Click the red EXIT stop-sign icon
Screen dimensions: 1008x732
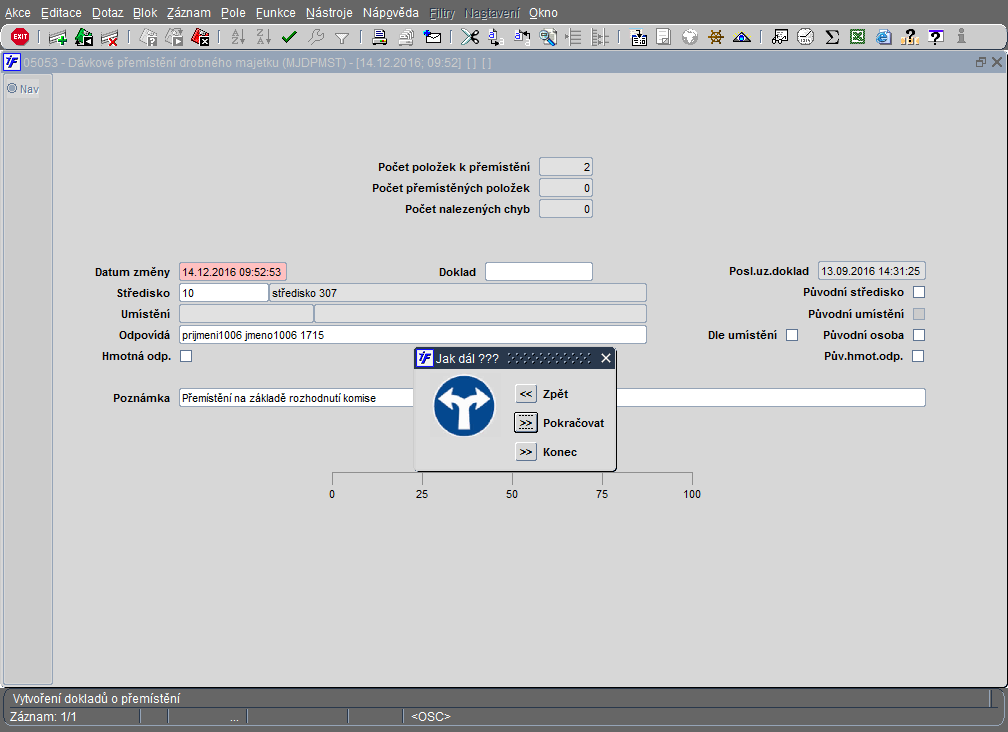click(x=20, y=37)
